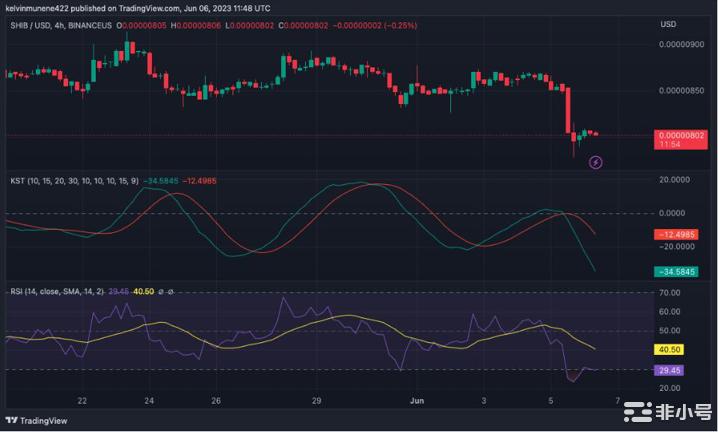The width and height of the screenshot is (718, 432).
Task: Click the Jun date marker on time axis
Action: coord(420,400)
